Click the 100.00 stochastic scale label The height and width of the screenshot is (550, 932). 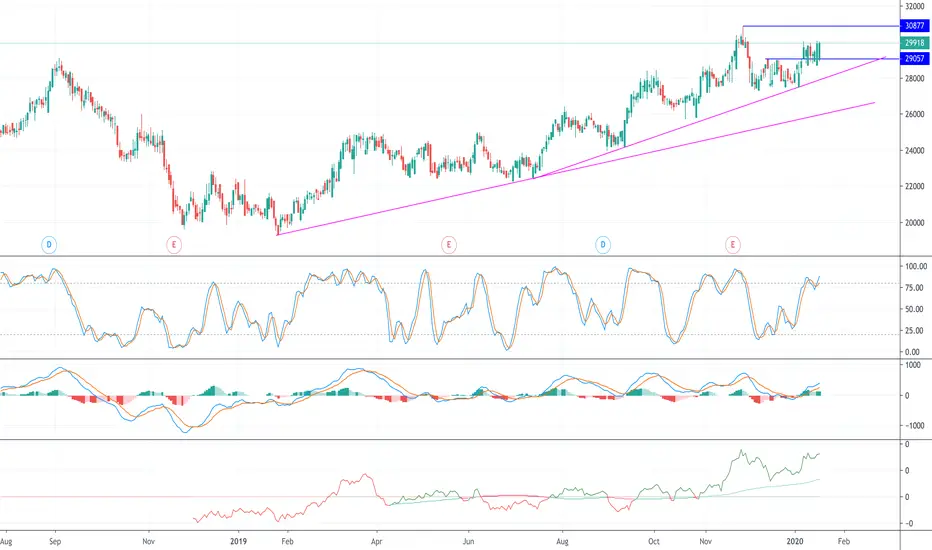click(x=915, y=266)
